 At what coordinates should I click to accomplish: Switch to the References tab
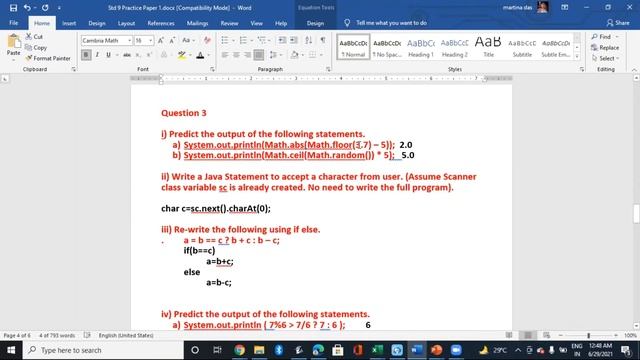click(161, 23)
